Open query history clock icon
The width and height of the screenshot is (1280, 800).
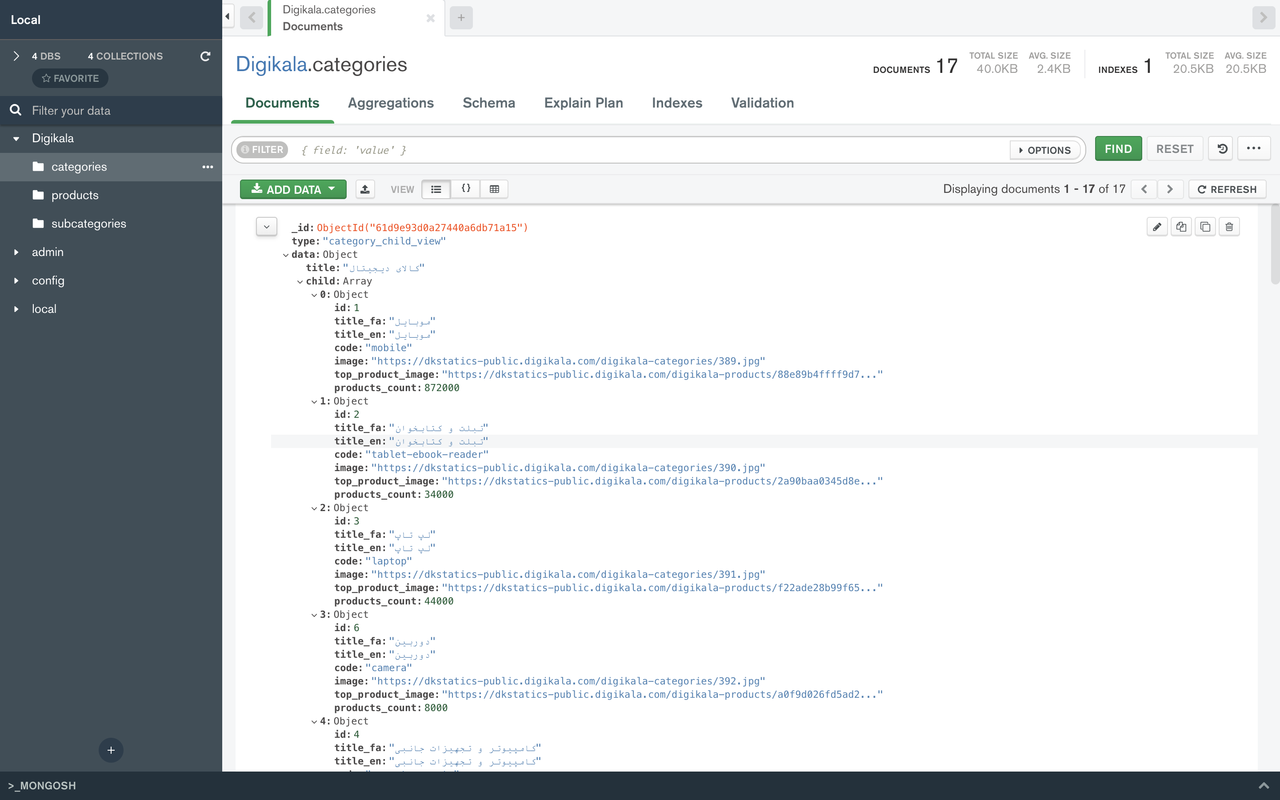1221,149
